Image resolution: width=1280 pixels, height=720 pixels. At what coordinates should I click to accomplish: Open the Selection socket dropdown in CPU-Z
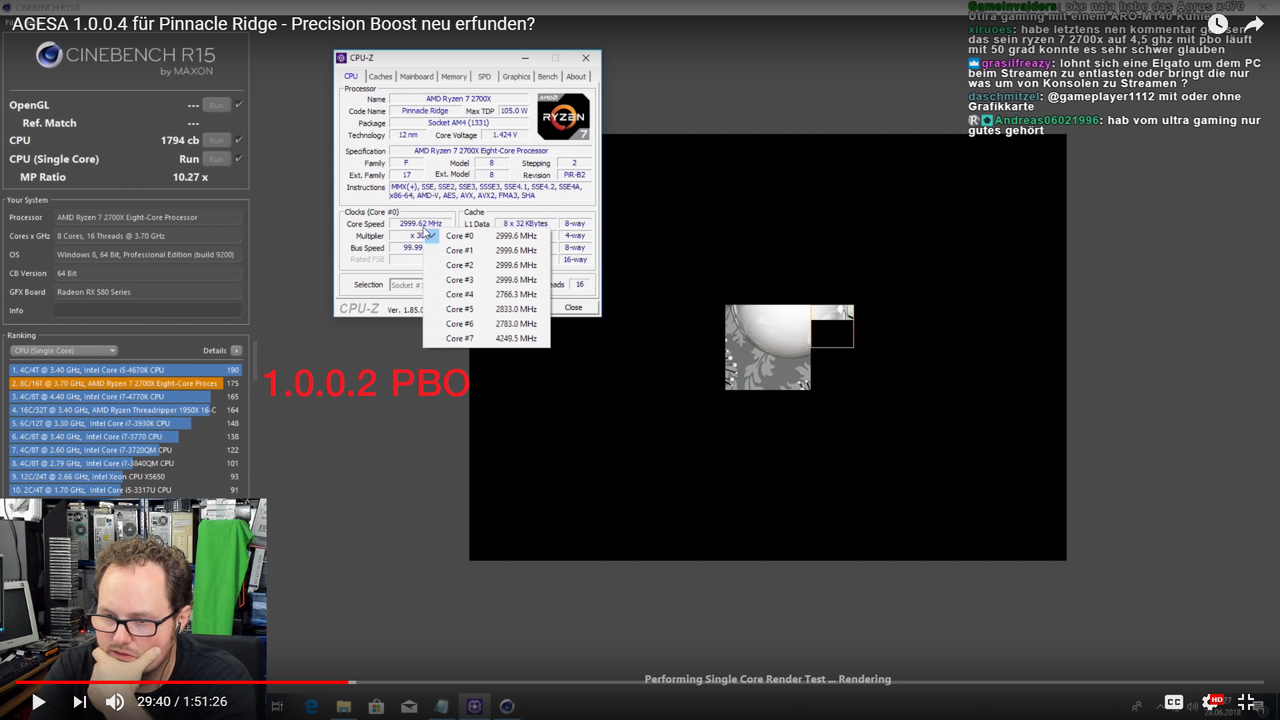[405, 285]
